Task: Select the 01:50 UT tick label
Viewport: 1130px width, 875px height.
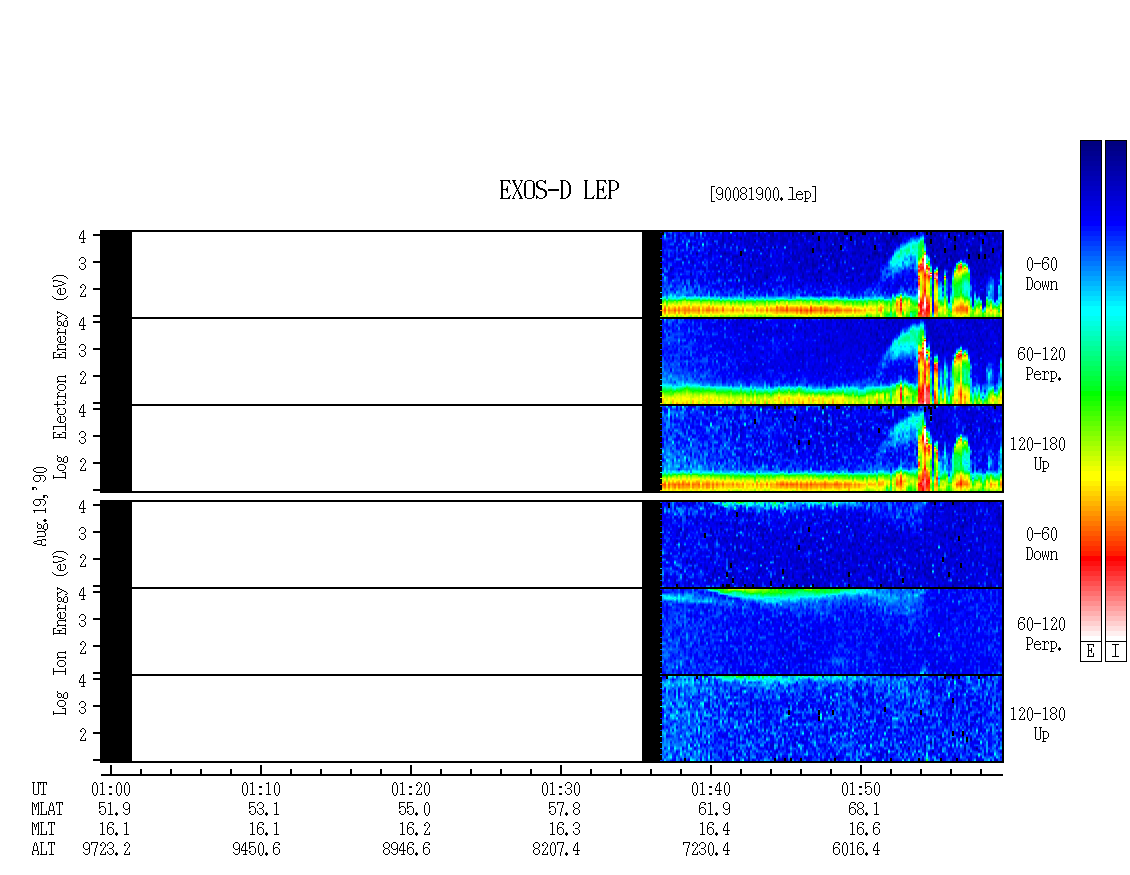Action: (x=860, y=789)
